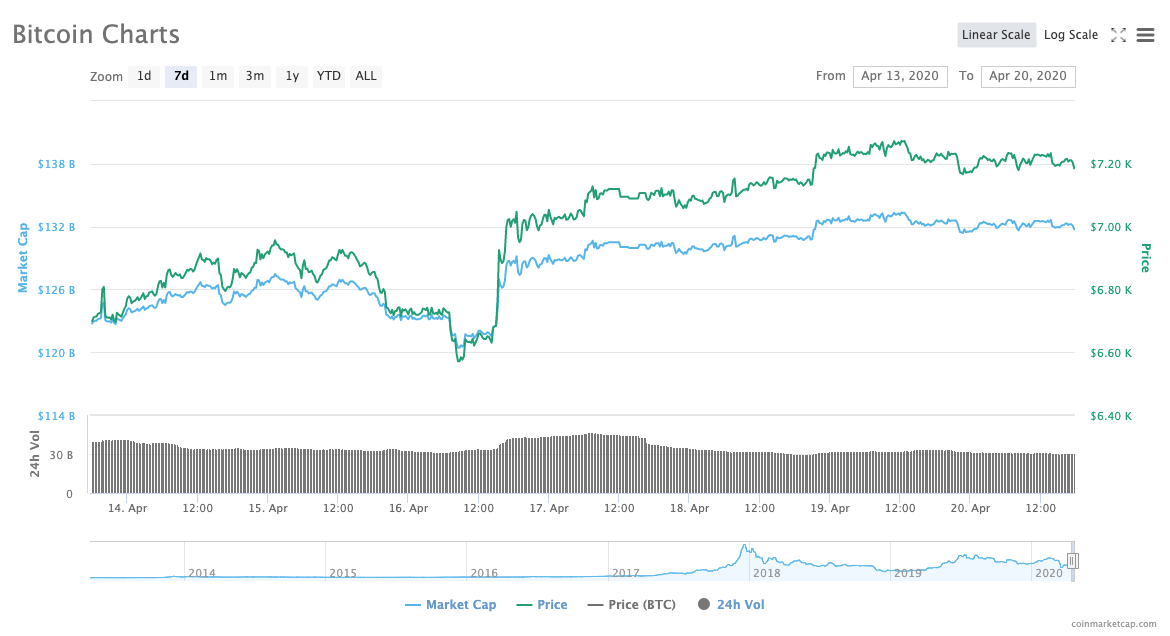
Task: Toggle Price (BTC) series in legend
Action: 631,605
